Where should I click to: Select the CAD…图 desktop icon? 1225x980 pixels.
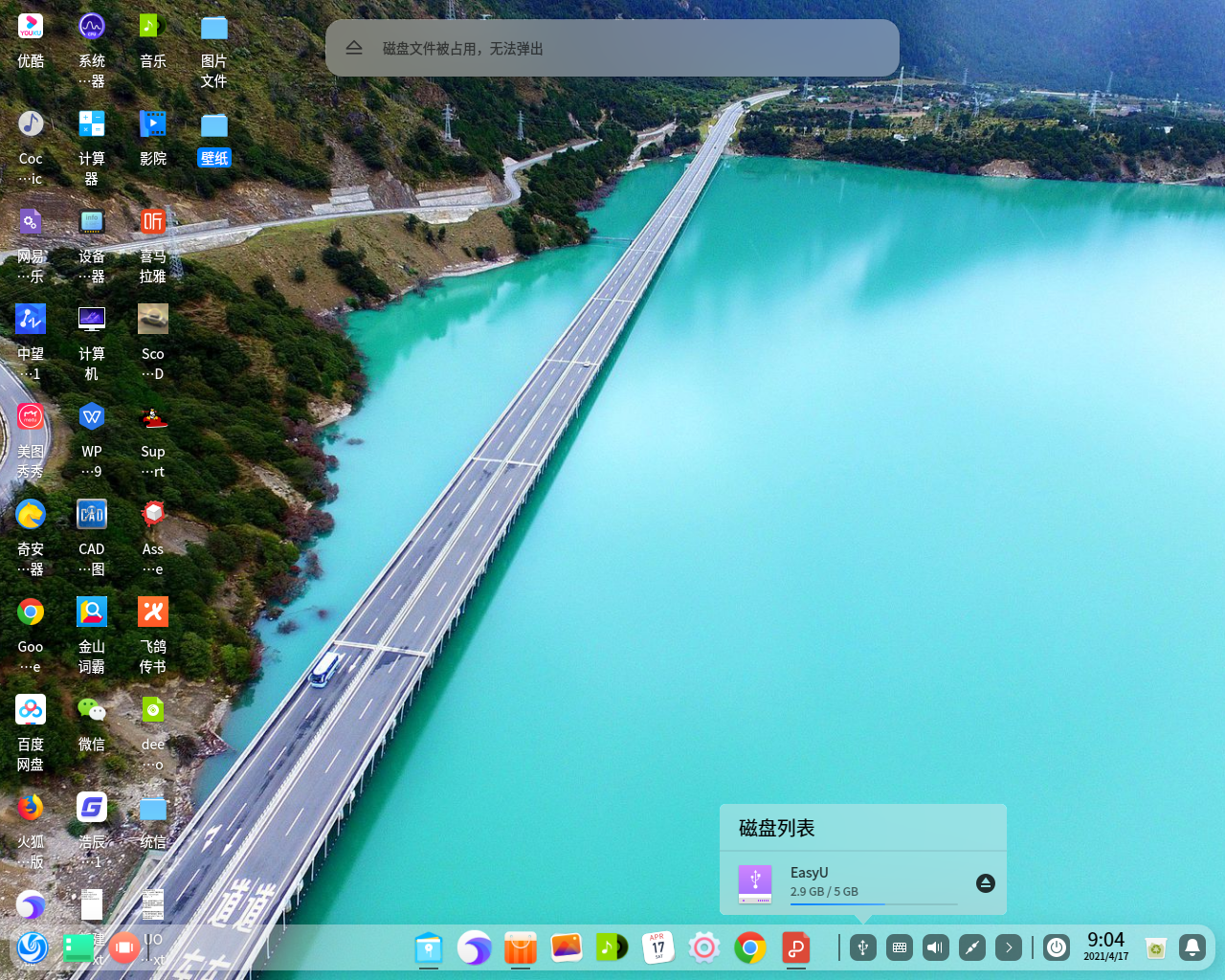click(92, 515)
